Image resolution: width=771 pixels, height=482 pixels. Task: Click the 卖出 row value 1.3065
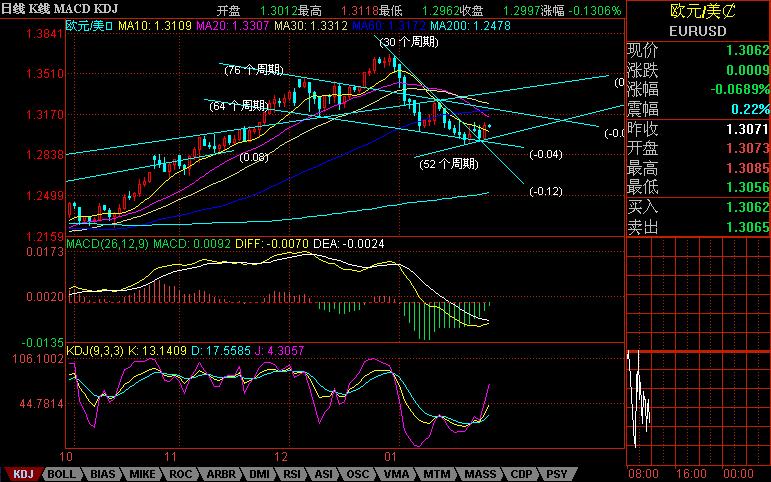(747, 227)
